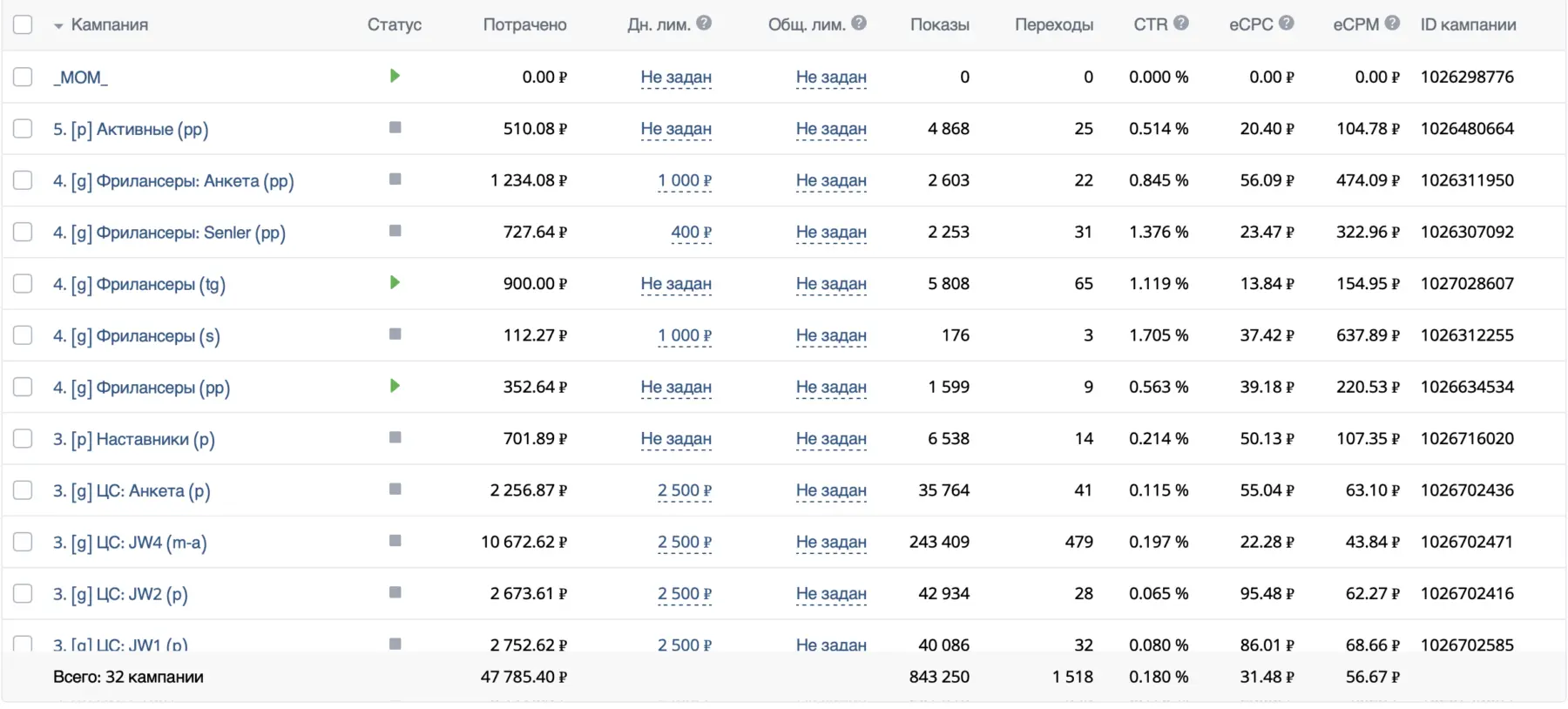Screen dimensions: 1568x709
Task: Click the help icon beside eCPM header
Action: pos(1392,24)
